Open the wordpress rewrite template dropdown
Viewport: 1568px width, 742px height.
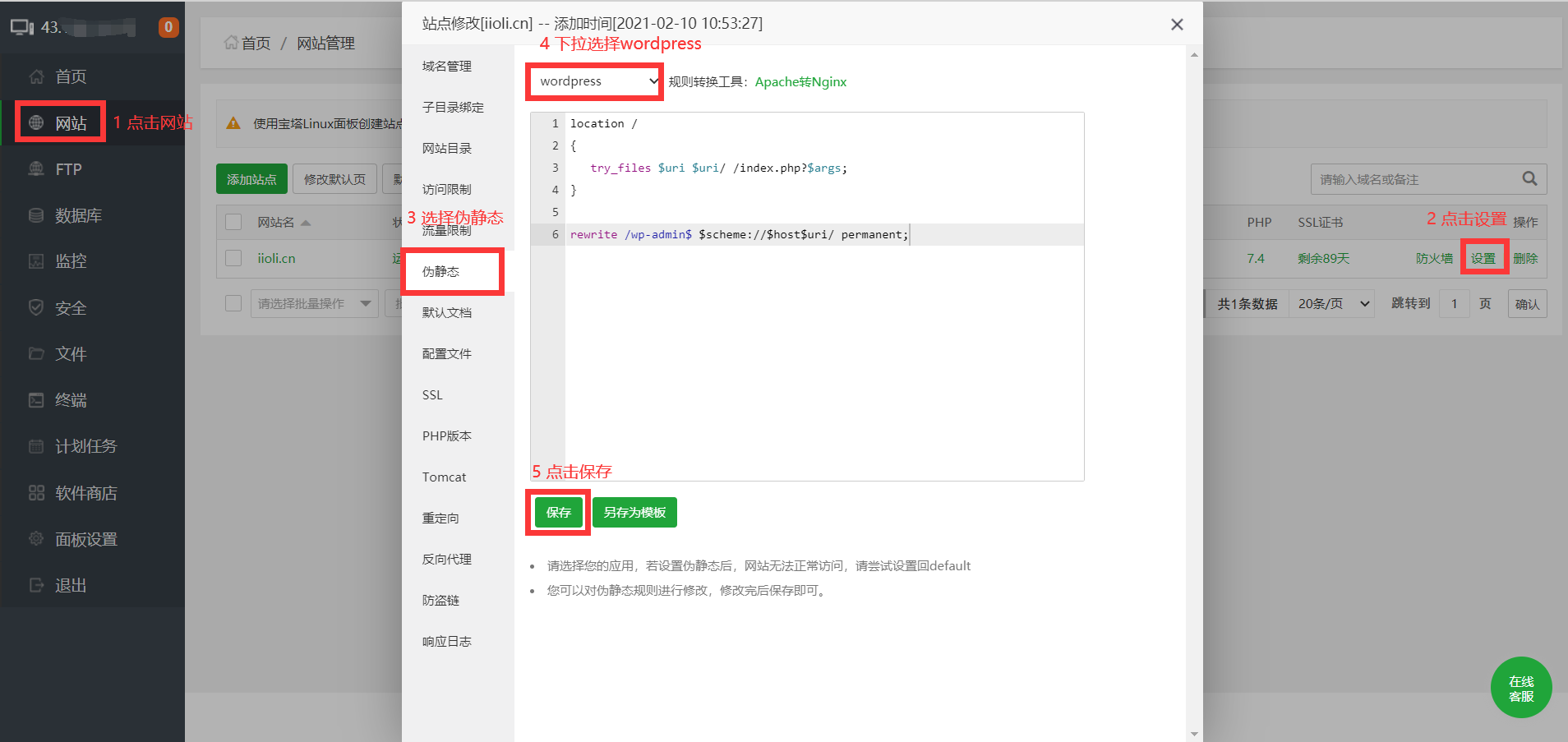(x=594, y=81)
